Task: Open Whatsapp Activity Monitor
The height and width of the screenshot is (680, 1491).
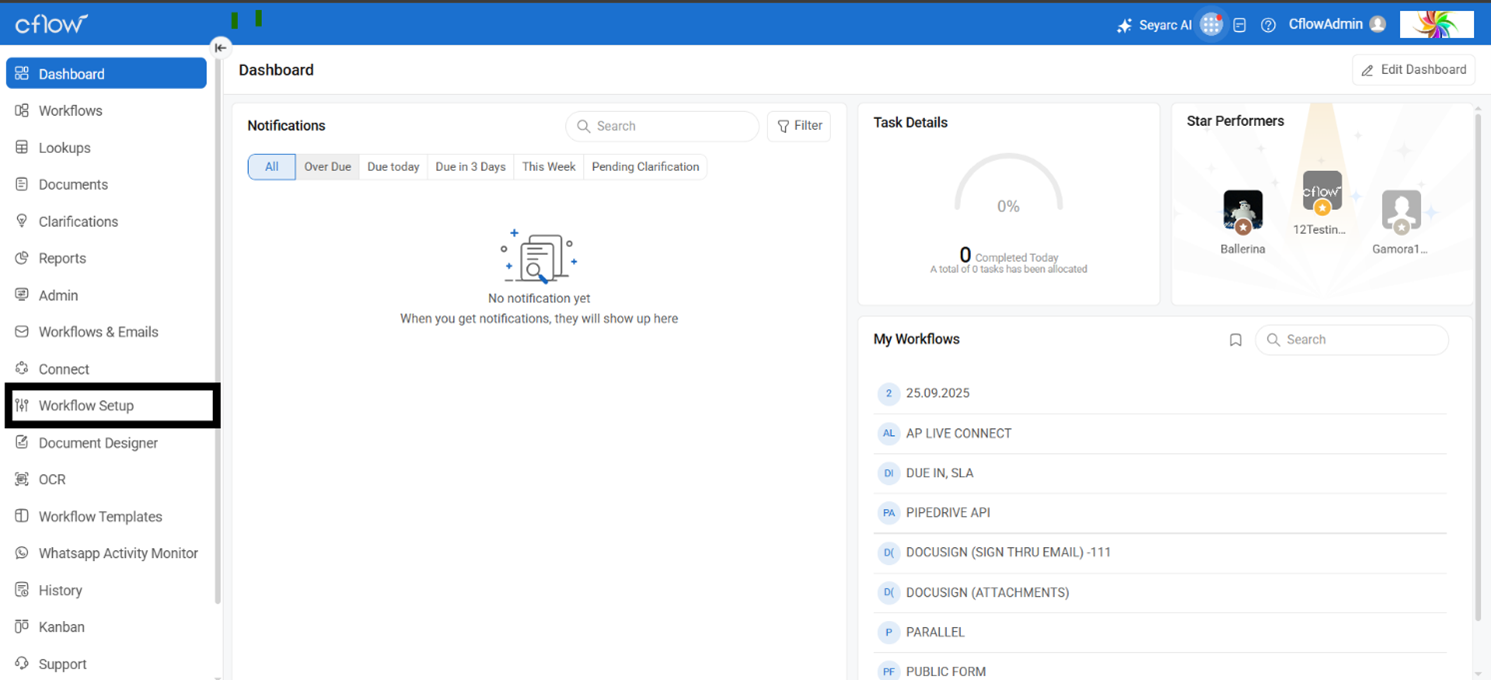Action: coord(118,554)
